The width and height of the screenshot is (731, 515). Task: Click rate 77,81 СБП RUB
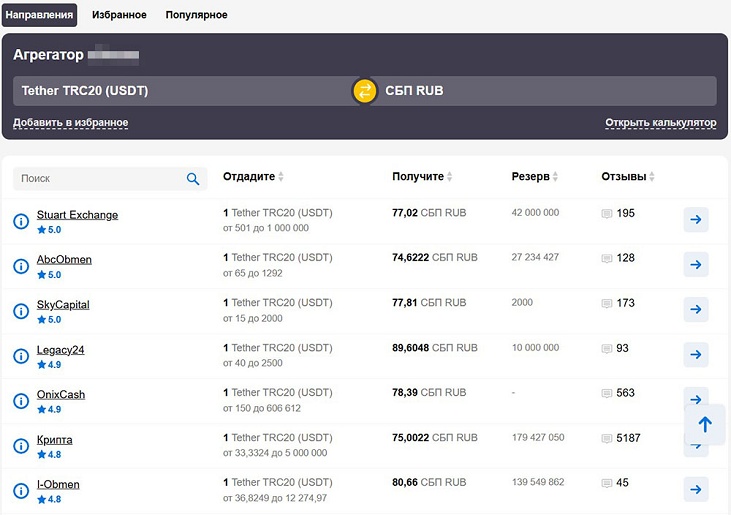429,302
